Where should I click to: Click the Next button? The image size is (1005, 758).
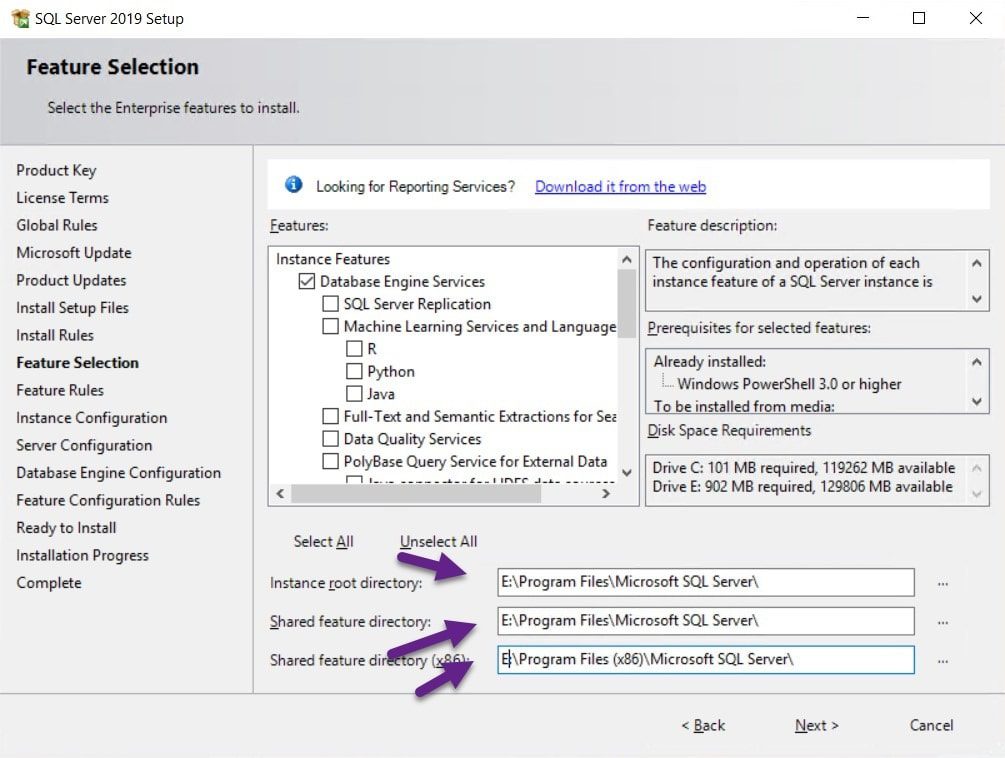point(814,726)
